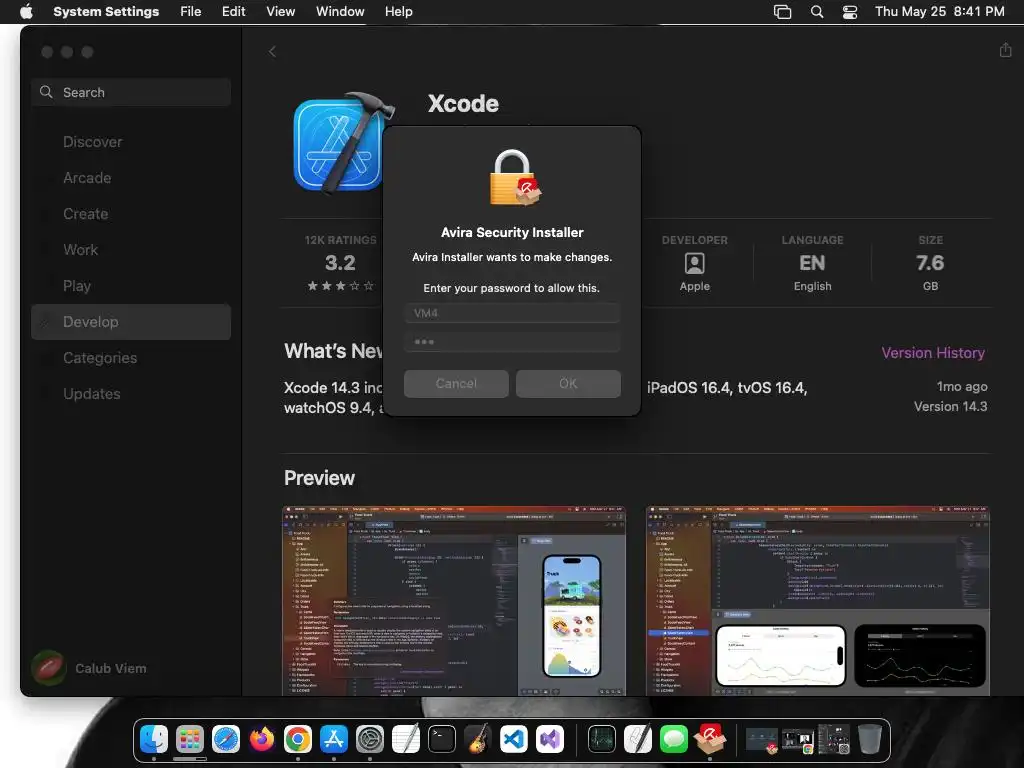
Task: Open Launchpad in the dock
Action: (x=190, y=739)
